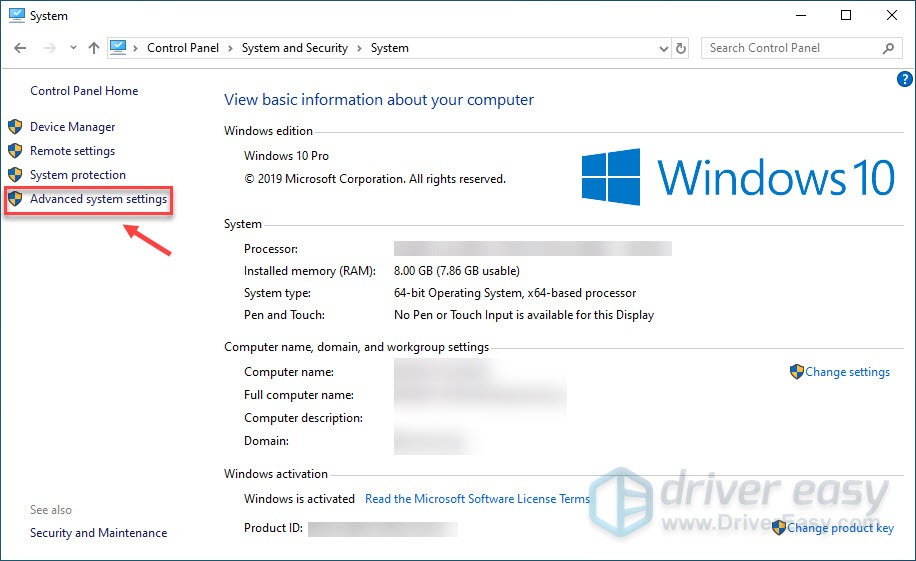
Task: Go forward with the forward arrow
Action: click(x=50, y=48)
